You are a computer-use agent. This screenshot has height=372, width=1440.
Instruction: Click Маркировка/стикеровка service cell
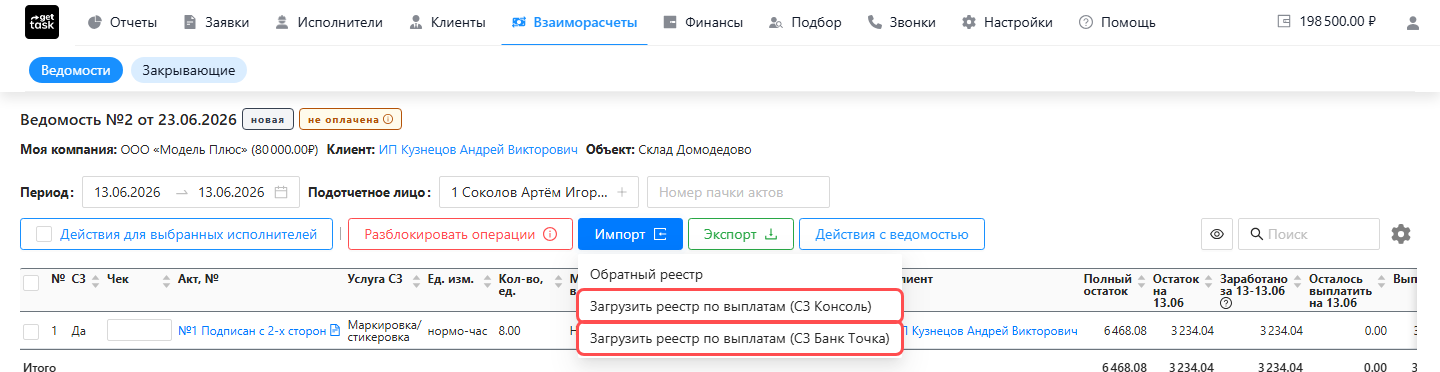[x=384, y=331]
